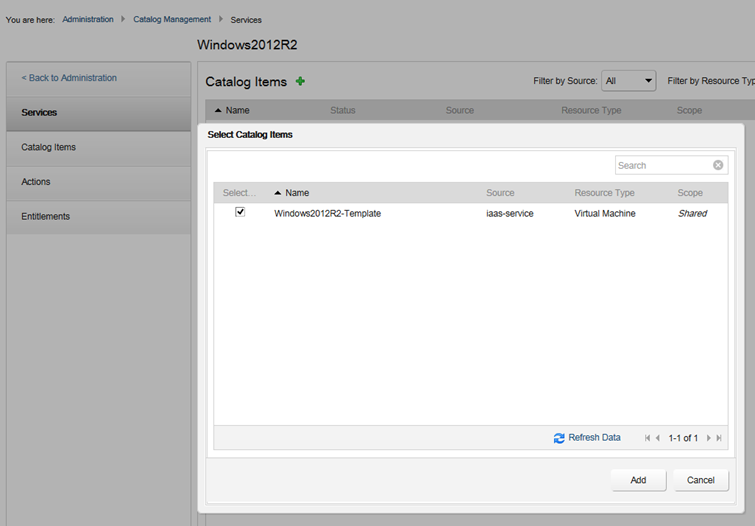Click the Services breadcrumb text
The image size is (755, 526).
pos(246,20)
